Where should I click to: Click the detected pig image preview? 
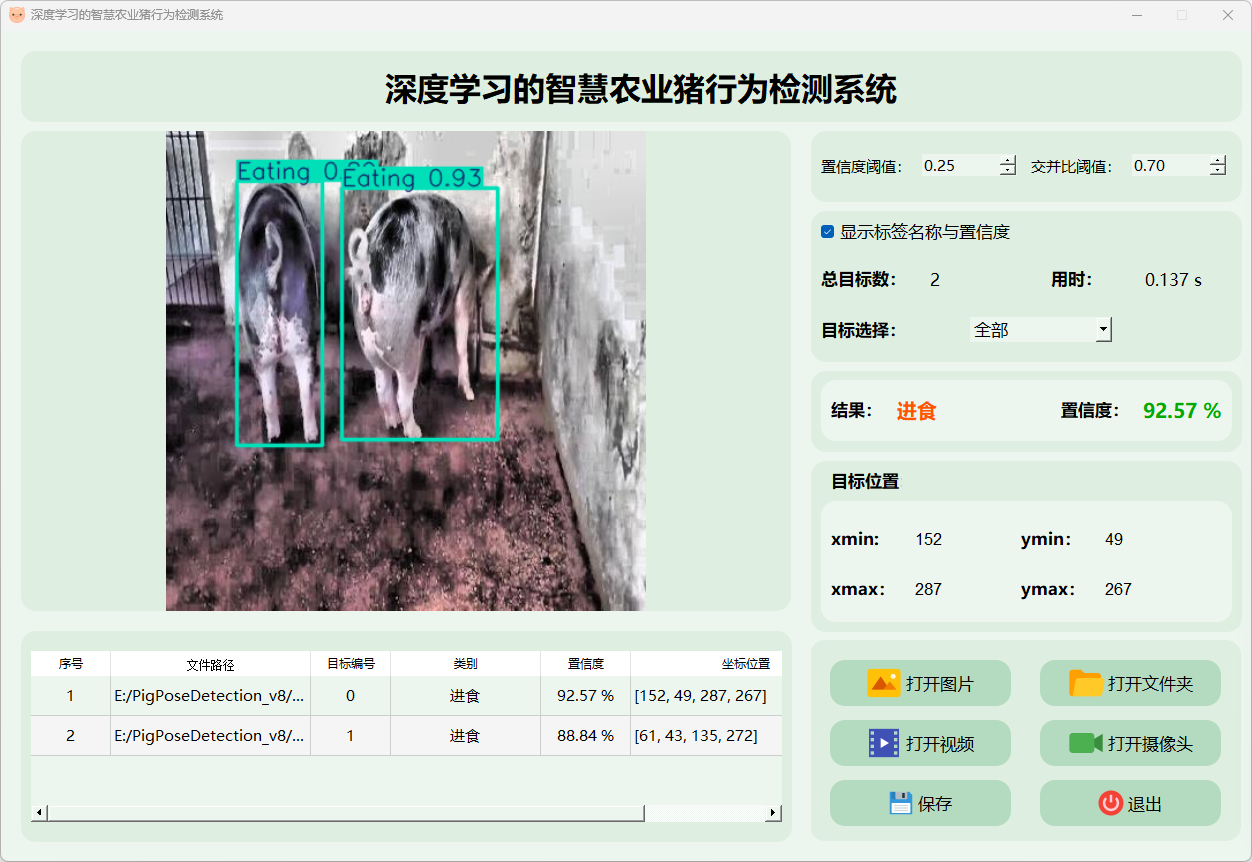(x=405, y=370)
